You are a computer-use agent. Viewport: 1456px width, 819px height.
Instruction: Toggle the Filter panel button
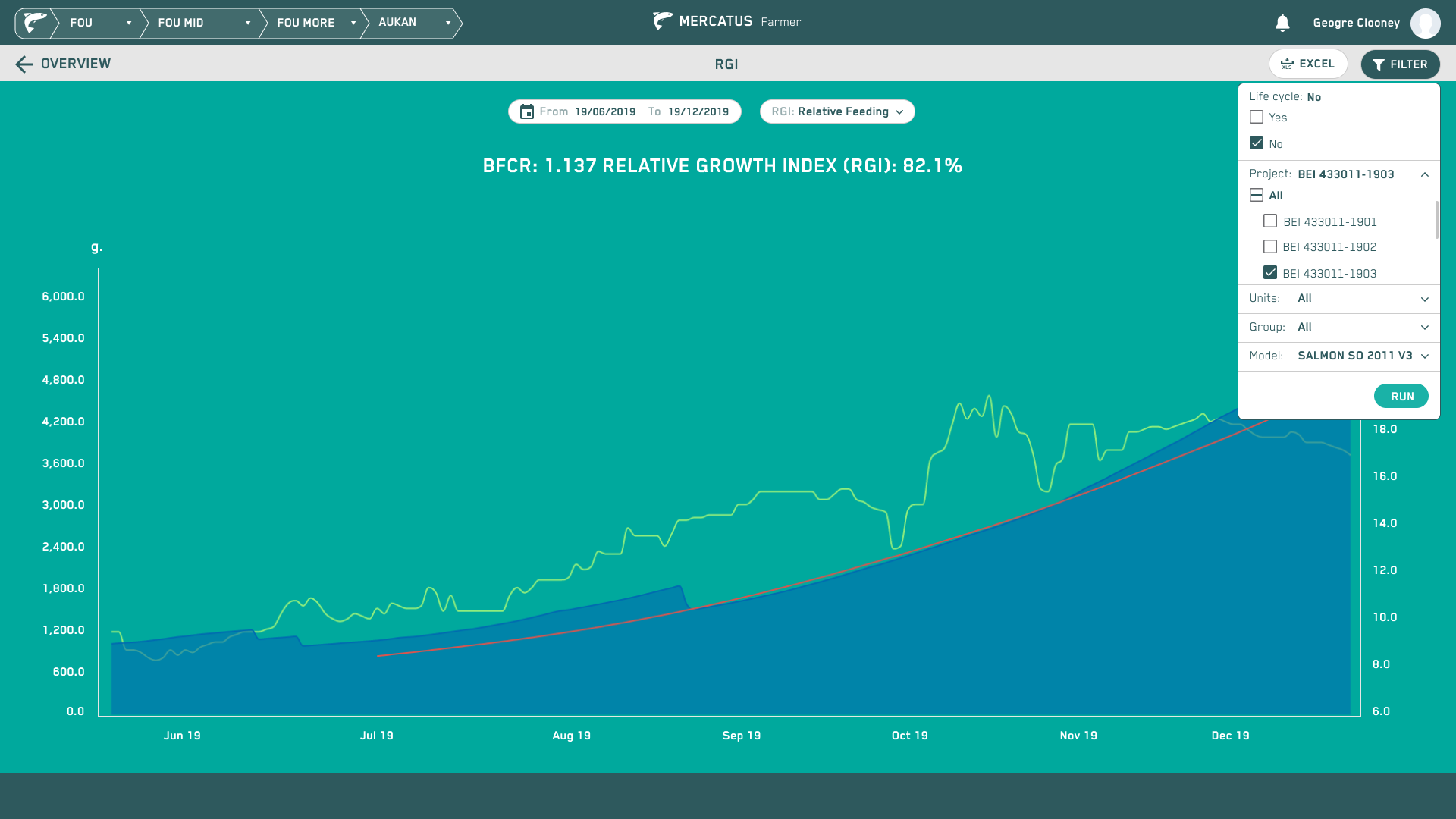pos(1400,64)
